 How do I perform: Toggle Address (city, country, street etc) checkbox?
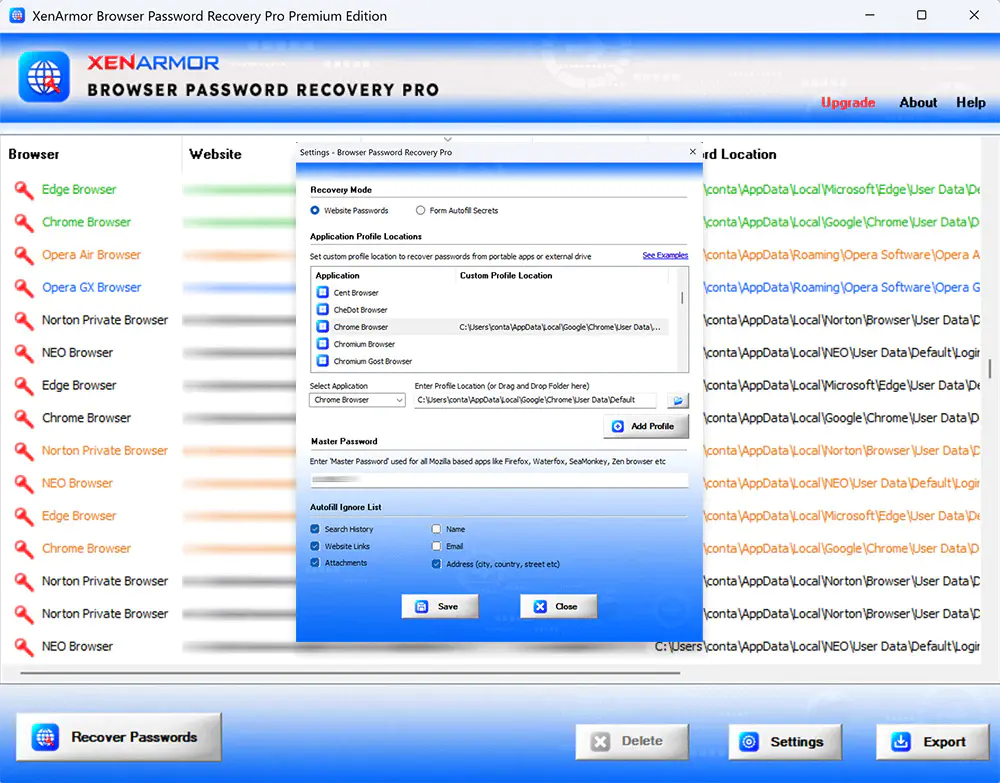tap(436, 564)
